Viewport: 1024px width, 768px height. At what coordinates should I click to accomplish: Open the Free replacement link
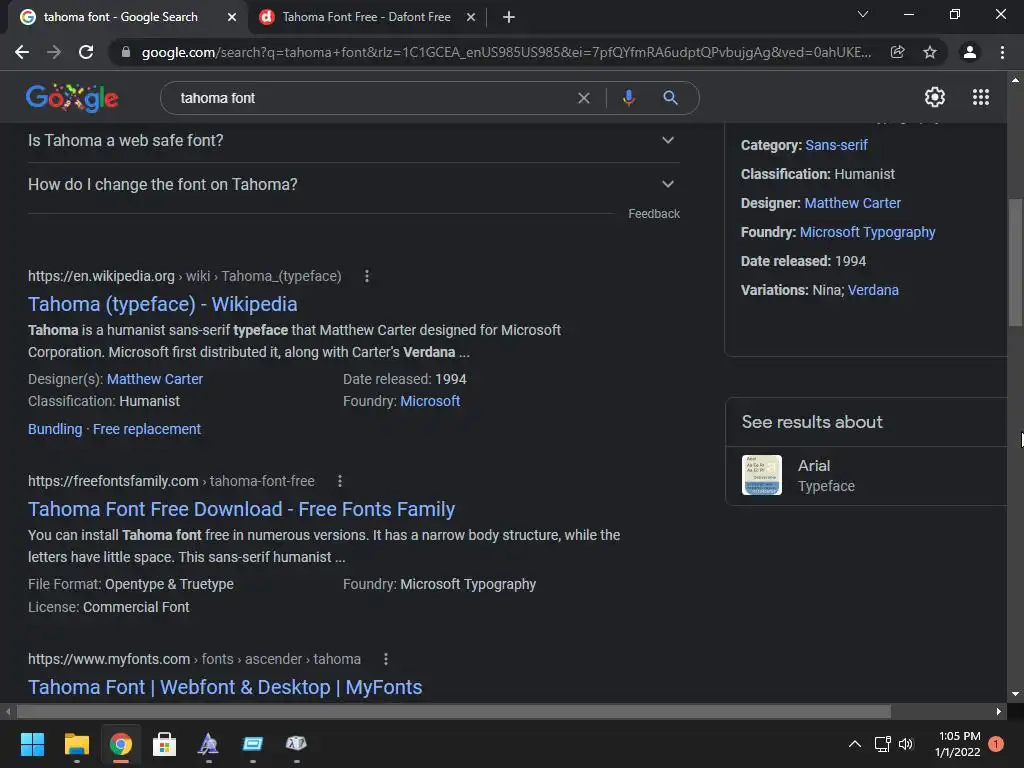147,429
